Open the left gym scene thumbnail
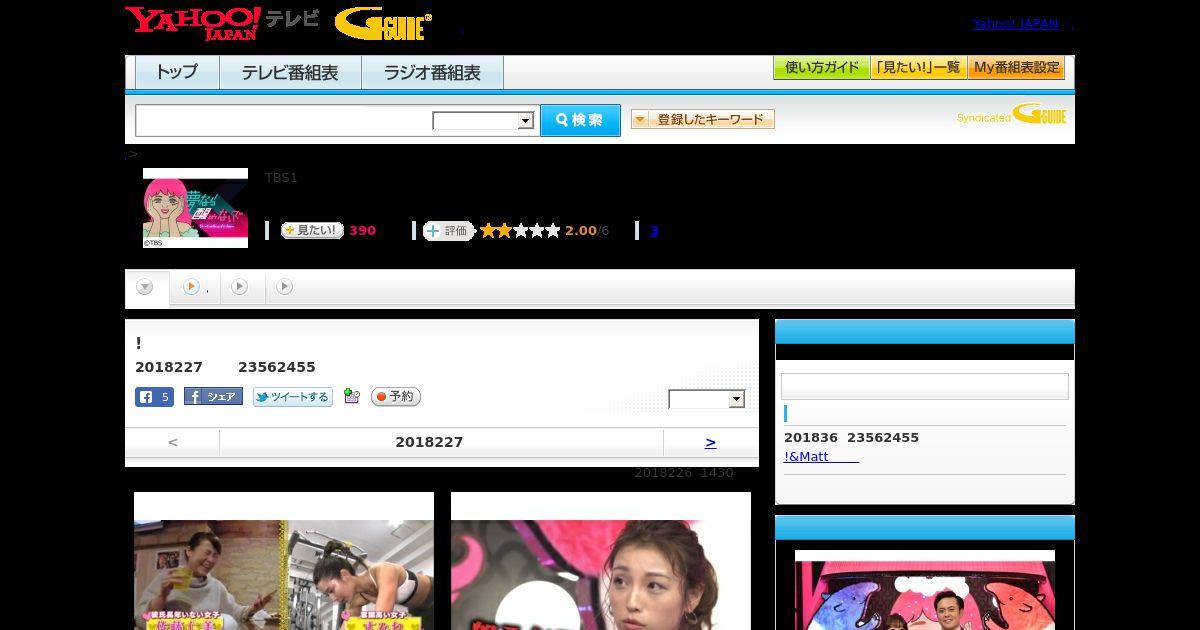This screenshot has height=630, width=1200. (284, 561)
